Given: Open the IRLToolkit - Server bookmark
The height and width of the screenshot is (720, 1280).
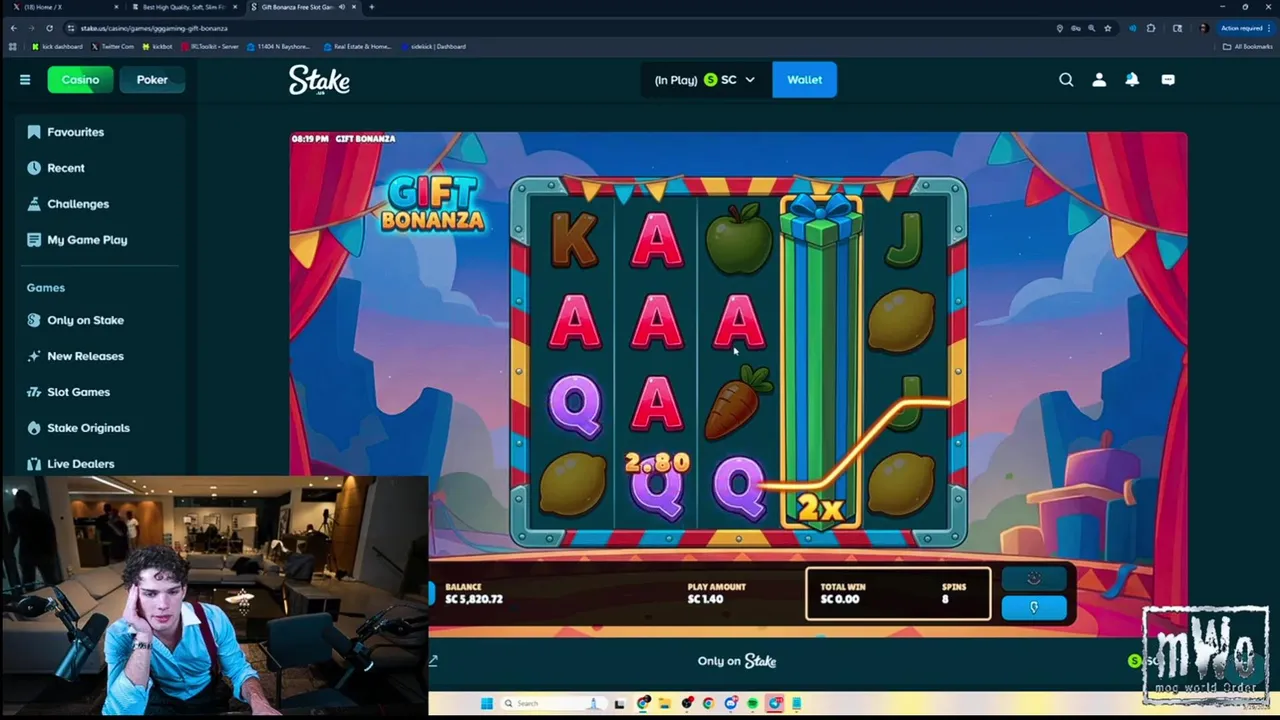Looking at the screenshot, I should click(x=211, y=46).
